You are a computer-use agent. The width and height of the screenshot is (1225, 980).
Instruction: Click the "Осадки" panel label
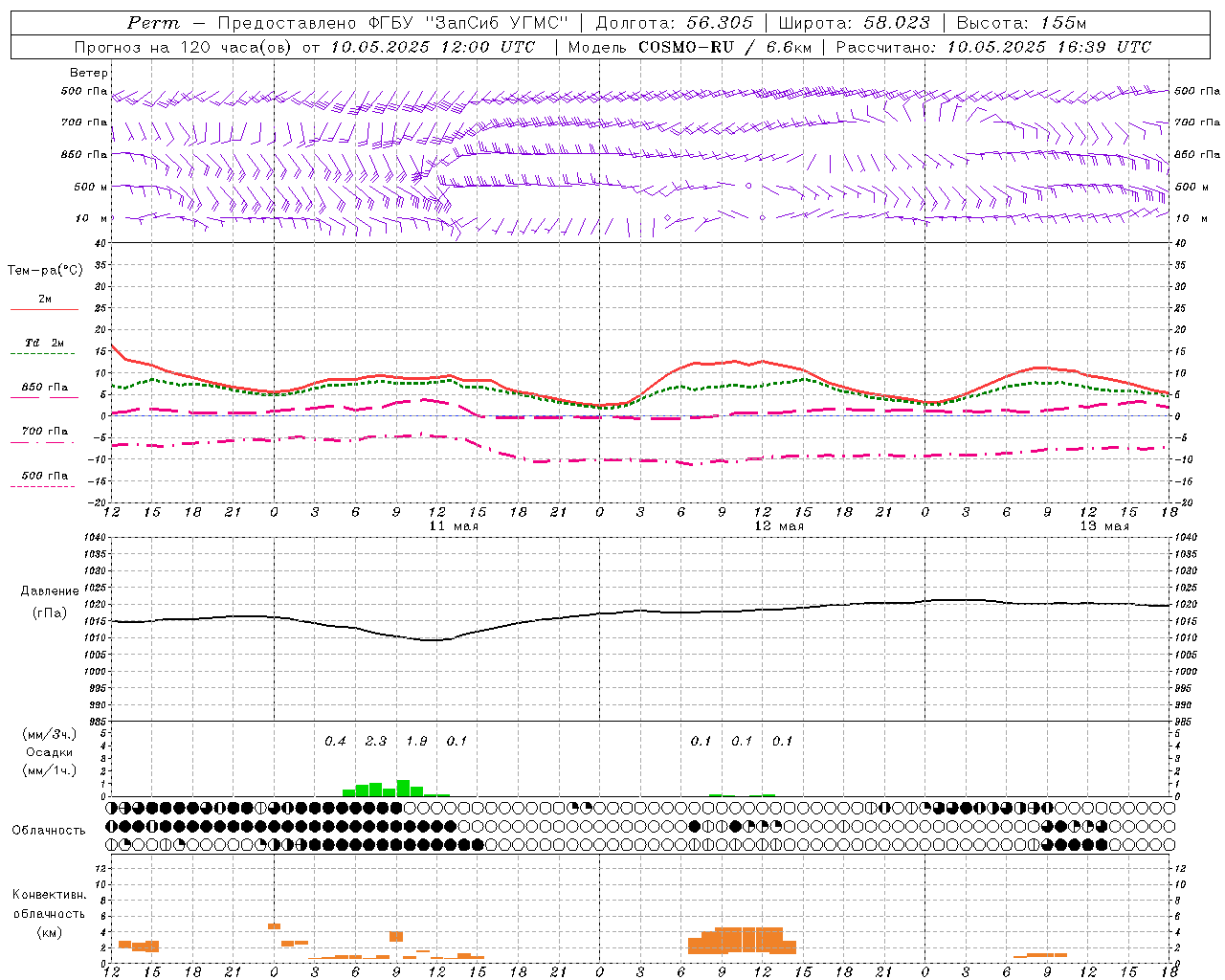(x=50, y=752)
